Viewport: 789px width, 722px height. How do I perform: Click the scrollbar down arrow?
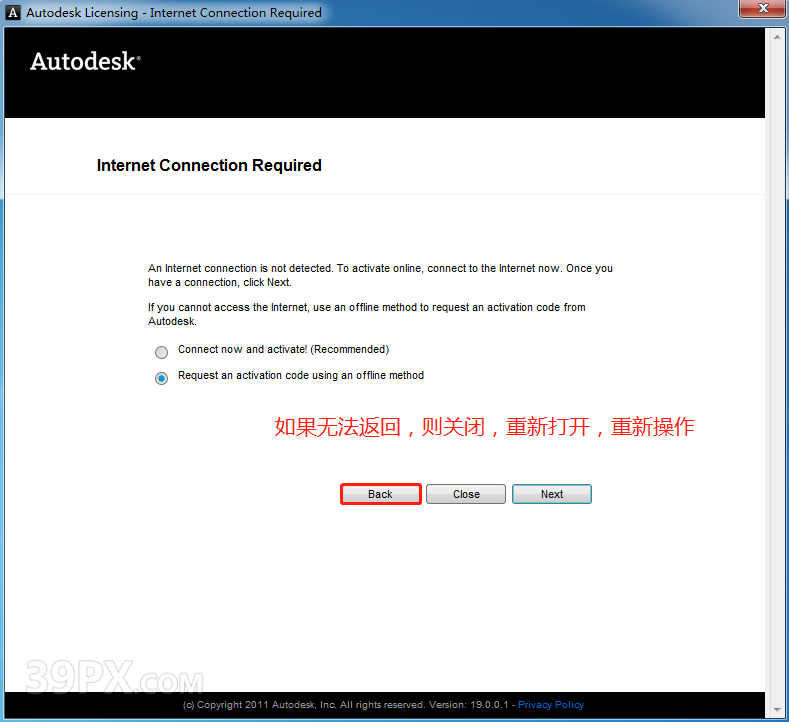coord(776,711)
